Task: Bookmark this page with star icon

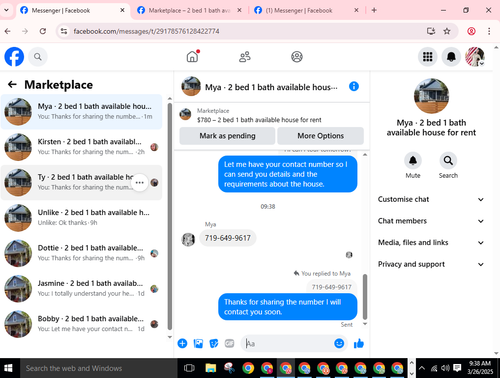Action: coord(447,31)
